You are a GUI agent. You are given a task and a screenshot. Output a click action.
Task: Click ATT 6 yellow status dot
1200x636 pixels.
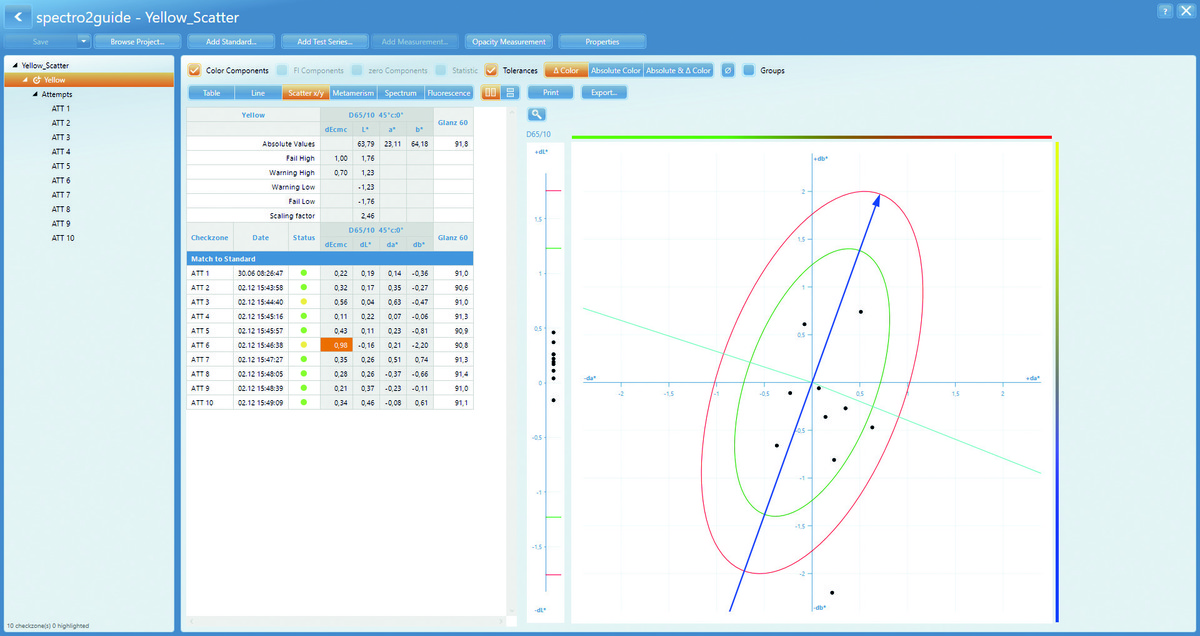pyautogui.click(x=304, y=344)
